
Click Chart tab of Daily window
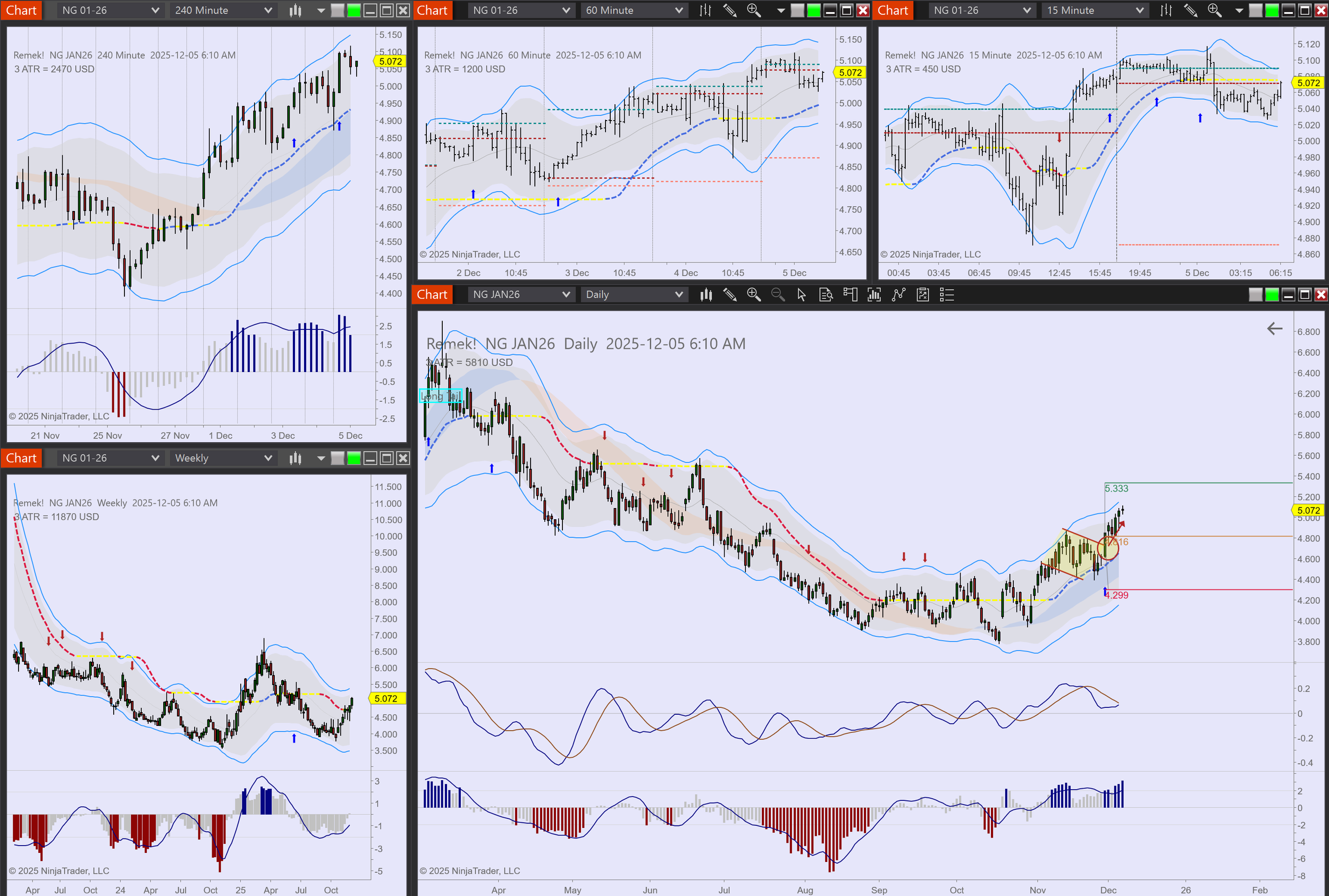(432, 295)
